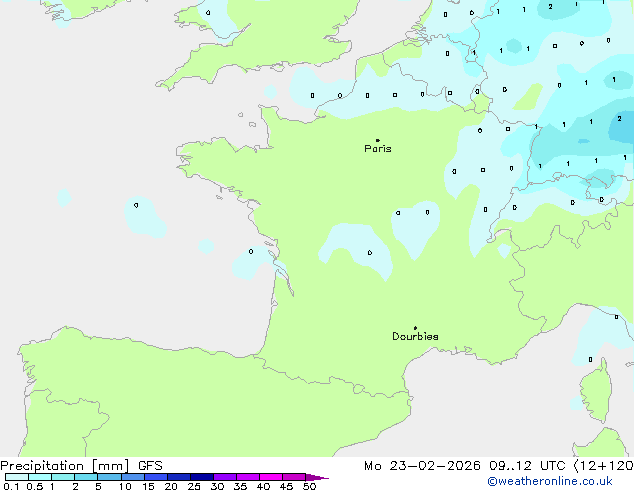Click the '30' legend scale label

(217, 486)
